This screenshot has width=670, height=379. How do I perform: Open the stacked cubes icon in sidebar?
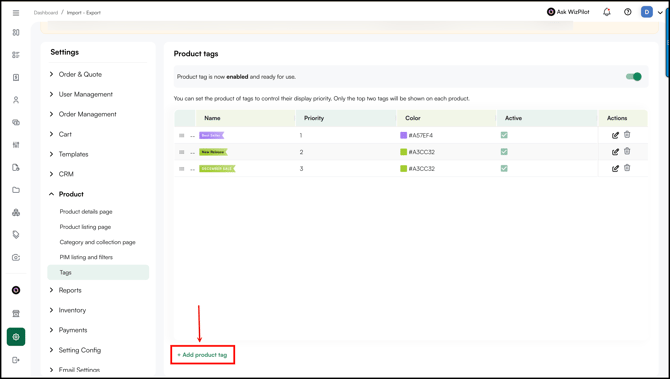16,212
